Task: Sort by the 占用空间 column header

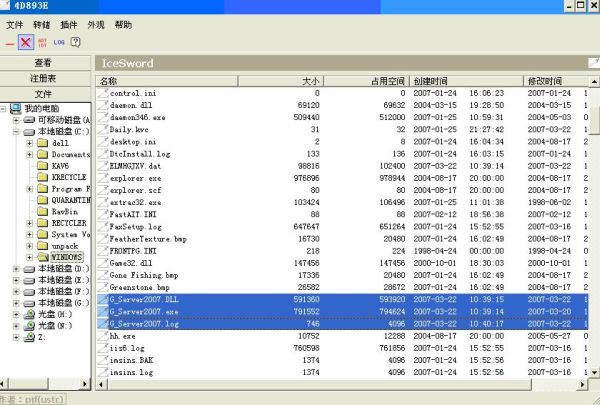Action: click(x=367, y=81)
